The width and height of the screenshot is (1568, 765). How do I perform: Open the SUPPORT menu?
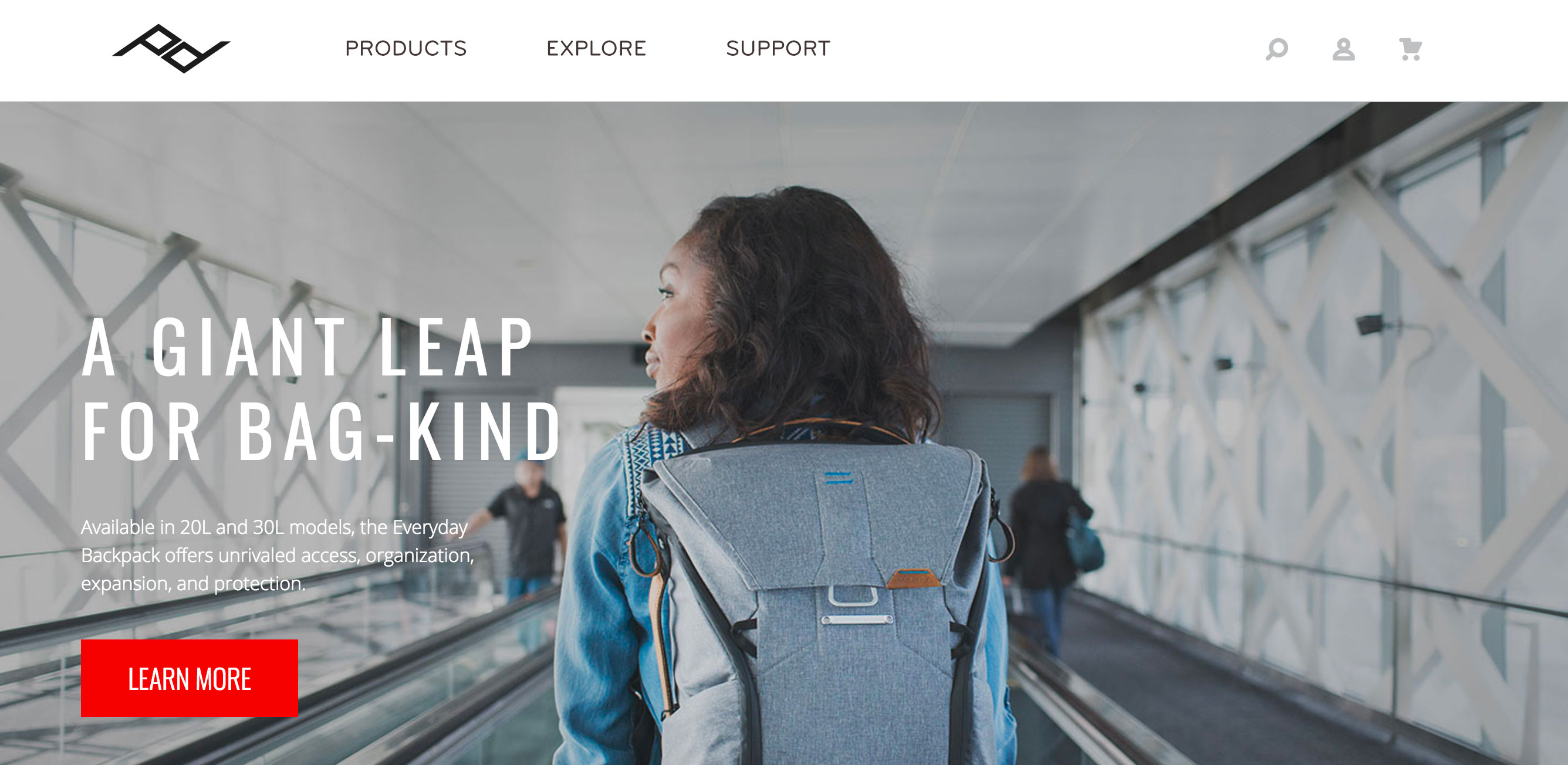coord(778,48)
